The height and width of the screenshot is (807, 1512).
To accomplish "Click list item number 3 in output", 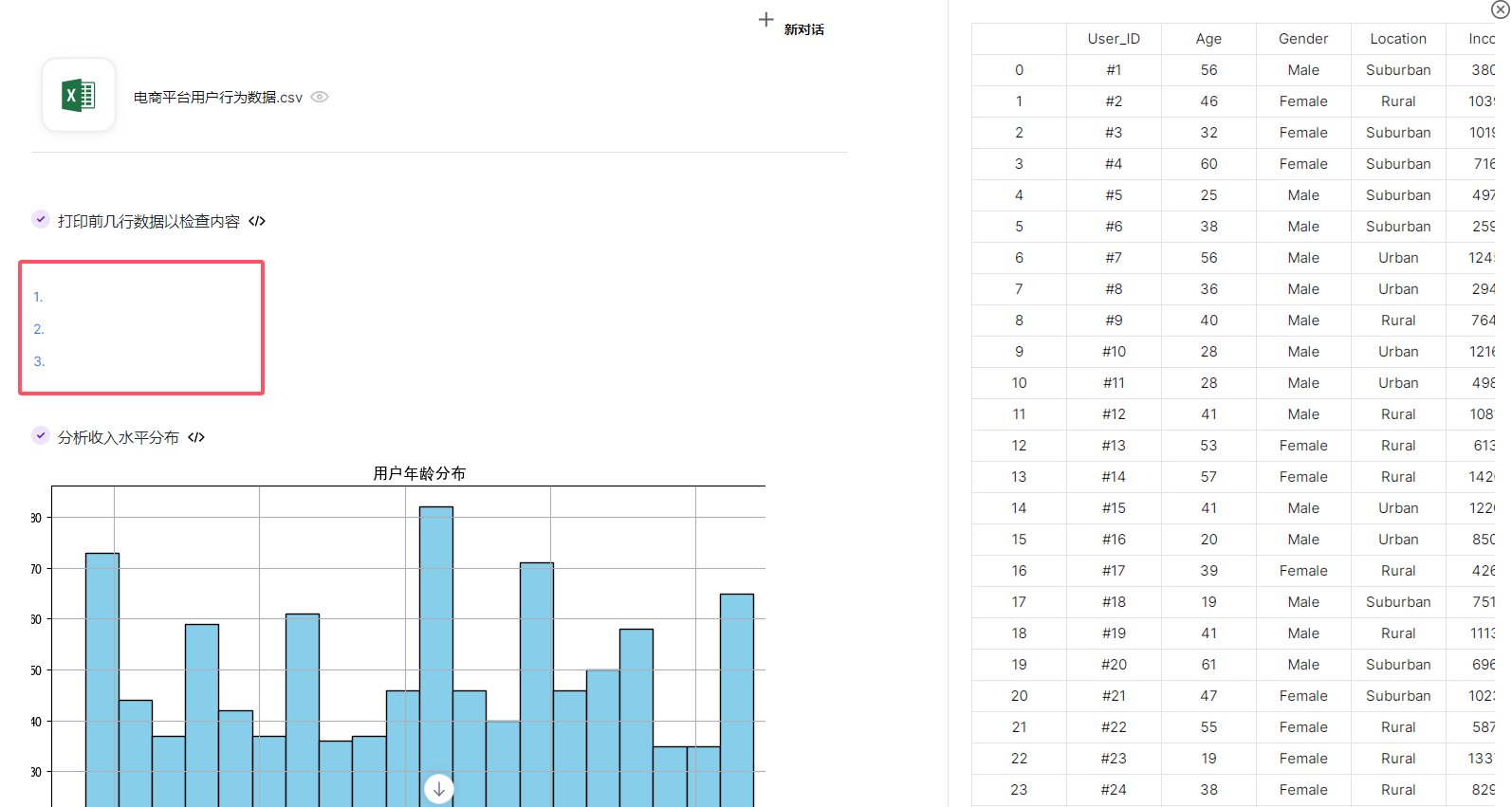I will [39, 361].
